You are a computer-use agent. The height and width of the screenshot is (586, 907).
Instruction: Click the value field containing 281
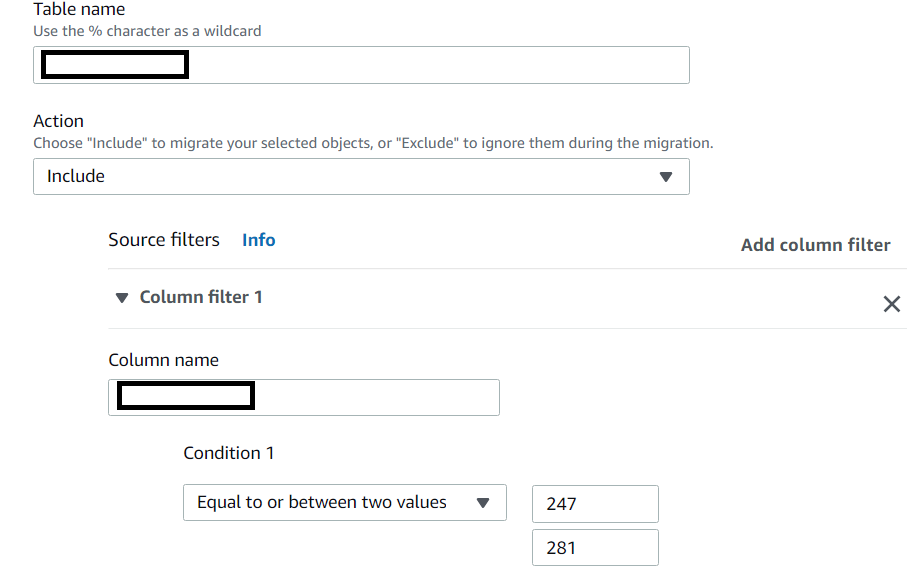point(595,548)
